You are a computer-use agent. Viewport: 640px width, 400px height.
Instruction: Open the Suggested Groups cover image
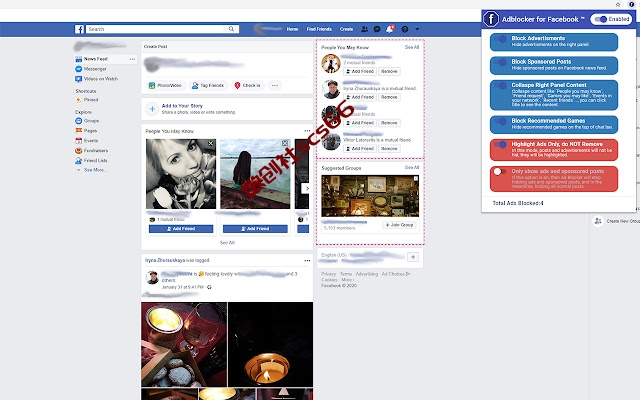click(x=370, y=196)
